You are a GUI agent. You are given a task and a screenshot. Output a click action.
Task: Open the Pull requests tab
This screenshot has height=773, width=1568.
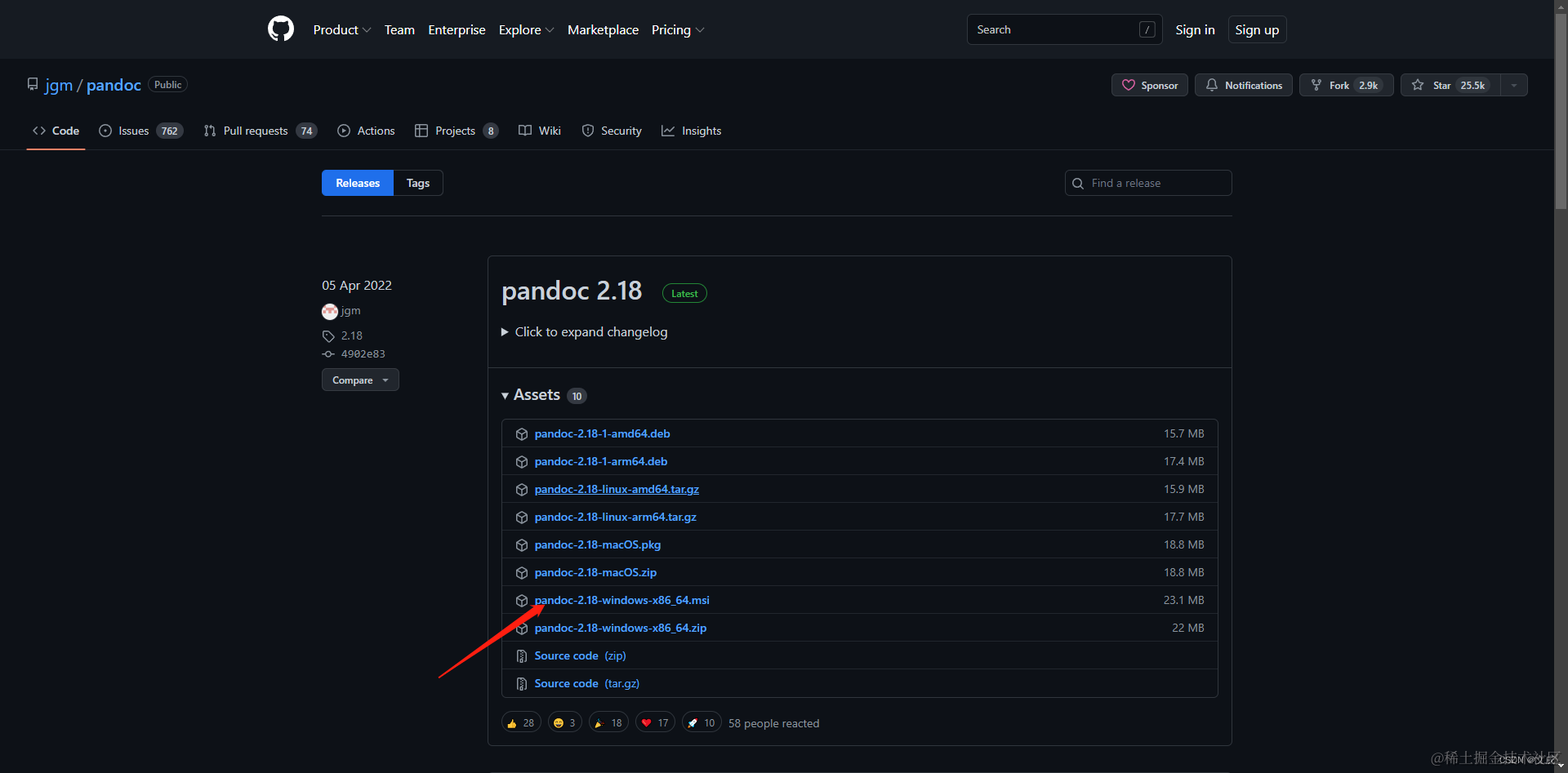point(261,131)
